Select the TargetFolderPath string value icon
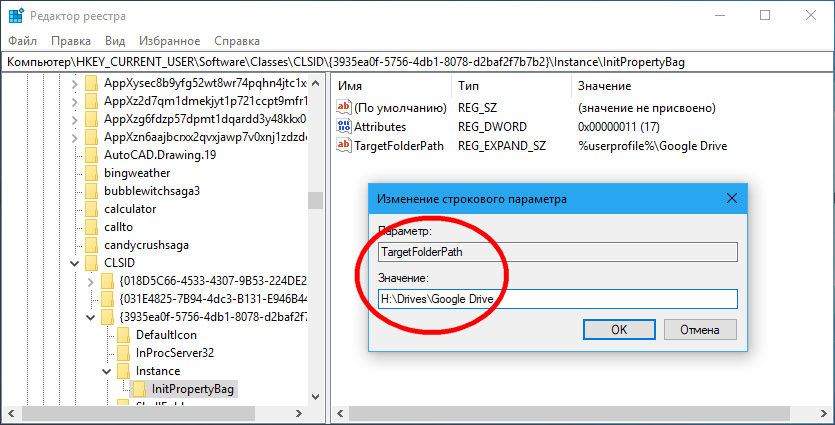The image size is (835, 425). coord(345,146)
